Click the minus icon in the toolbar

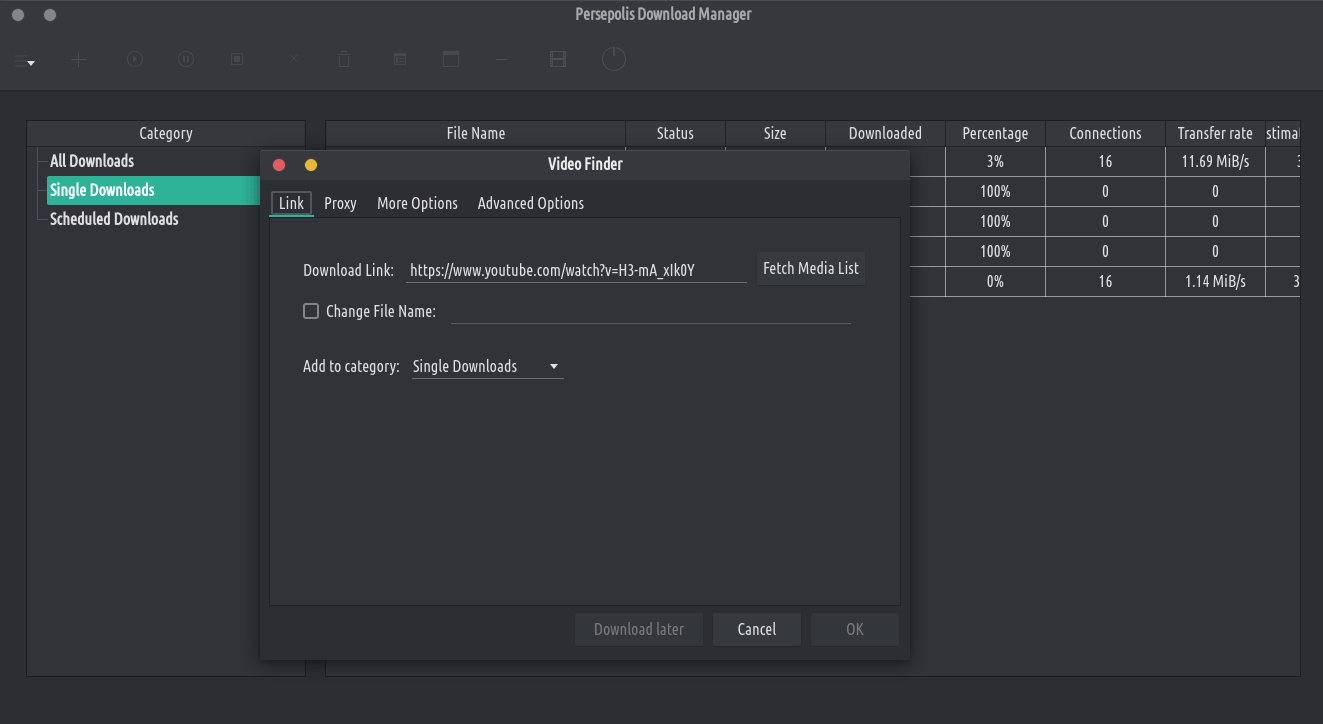pyautogui.click(x=502, y=60)
